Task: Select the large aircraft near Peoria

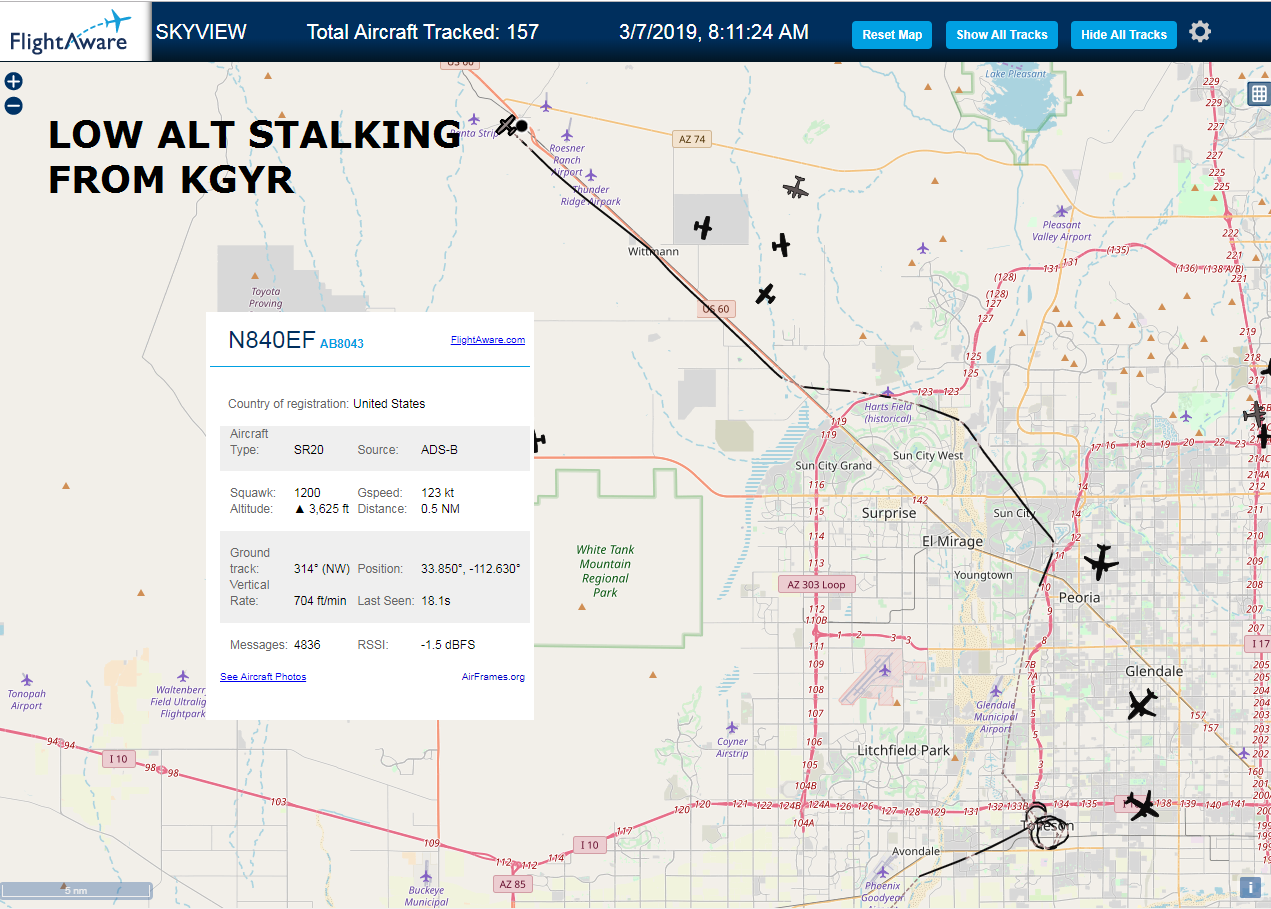Action: (1101, 562)
